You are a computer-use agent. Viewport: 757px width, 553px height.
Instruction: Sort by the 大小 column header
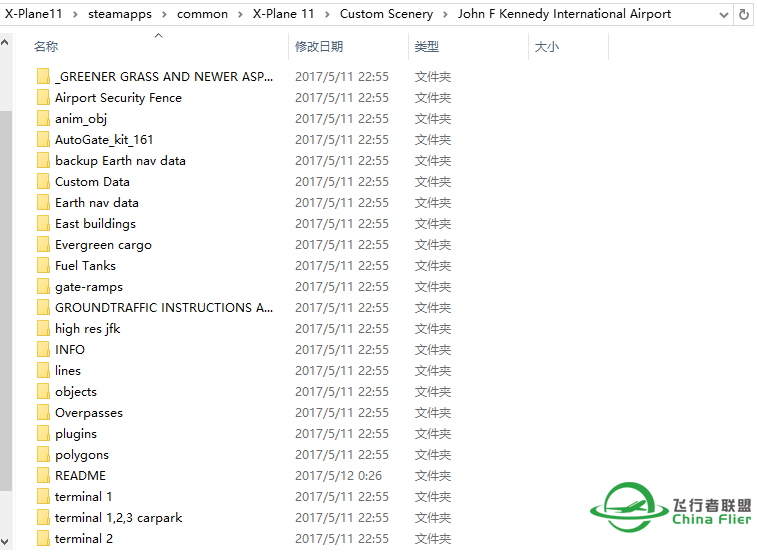[x=547, y=46]
